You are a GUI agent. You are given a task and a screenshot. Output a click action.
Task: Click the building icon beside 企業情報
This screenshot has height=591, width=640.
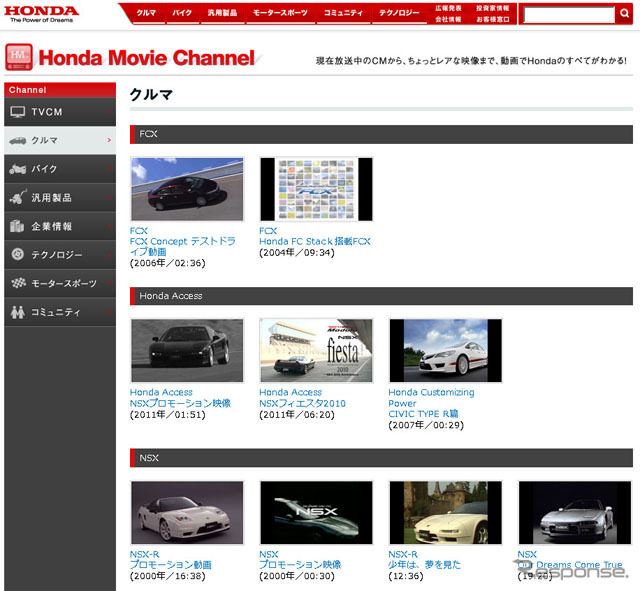coord(17,226)
